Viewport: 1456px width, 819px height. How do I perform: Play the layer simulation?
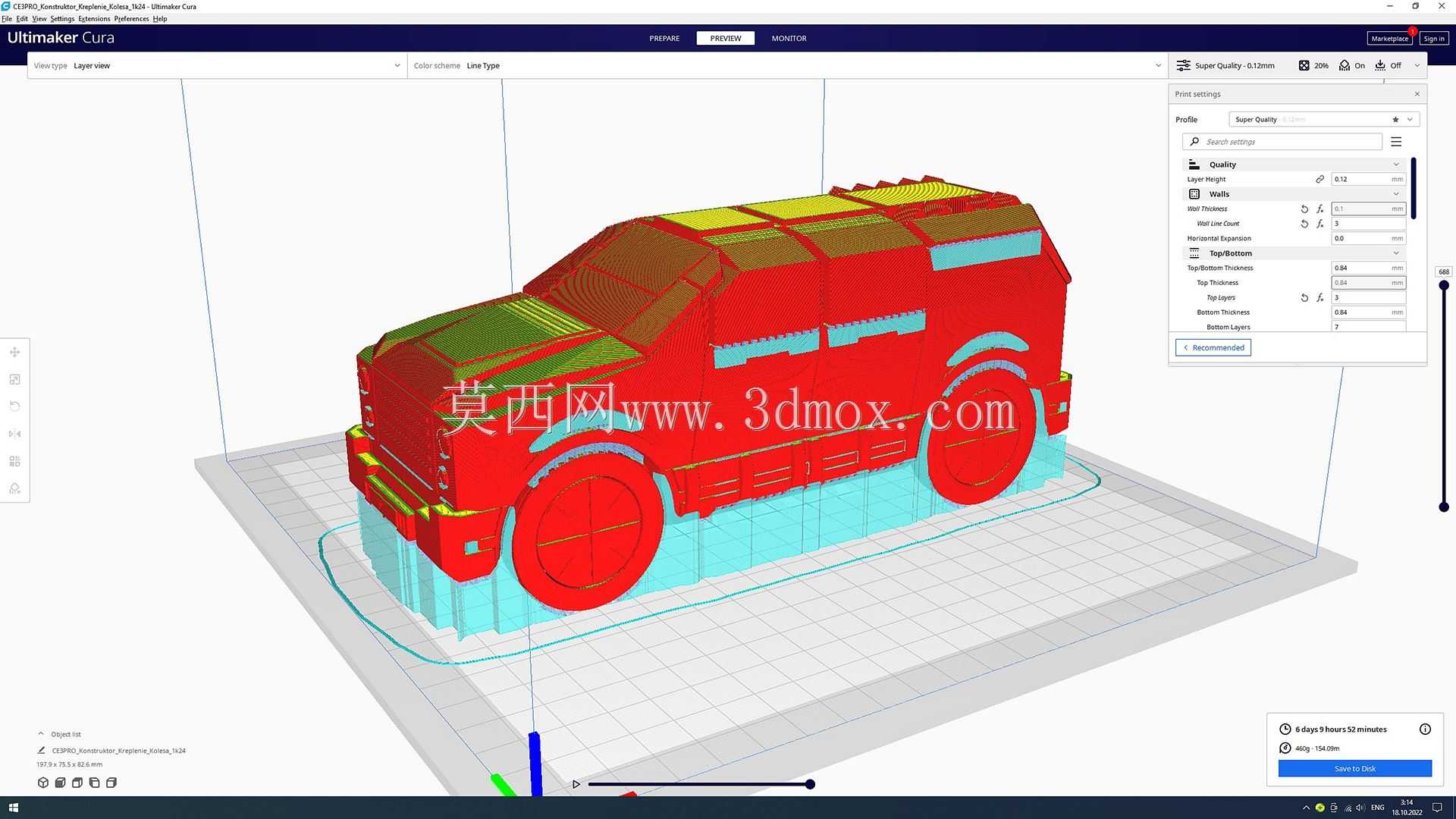point(576,784)
